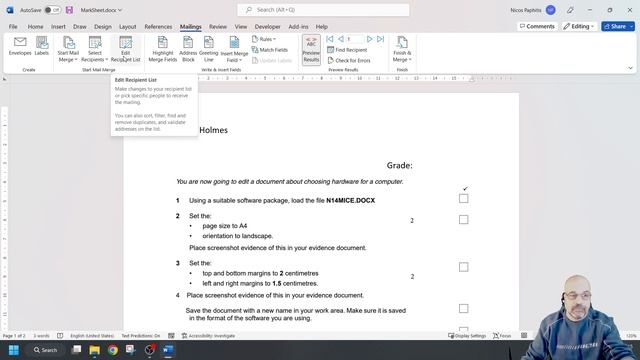Go to last record arrow
The width and height of the screenshot is (640, 360).
(x=380, y=39)
